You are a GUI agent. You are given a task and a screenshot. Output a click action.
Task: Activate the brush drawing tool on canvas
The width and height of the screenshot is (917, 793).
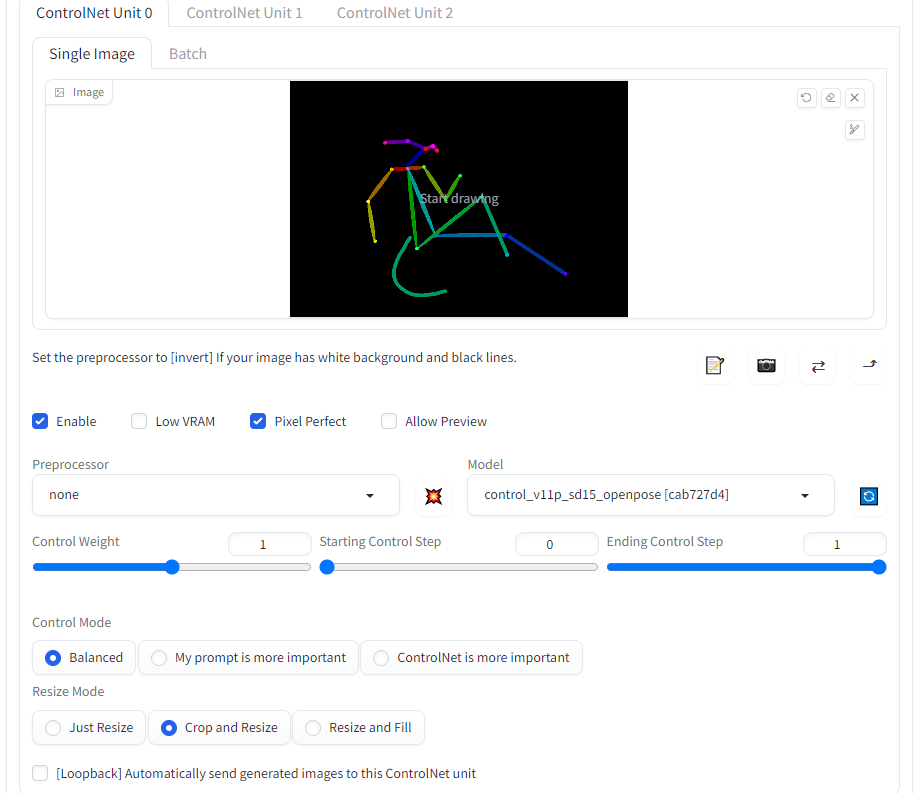click(x=854, y=129)
